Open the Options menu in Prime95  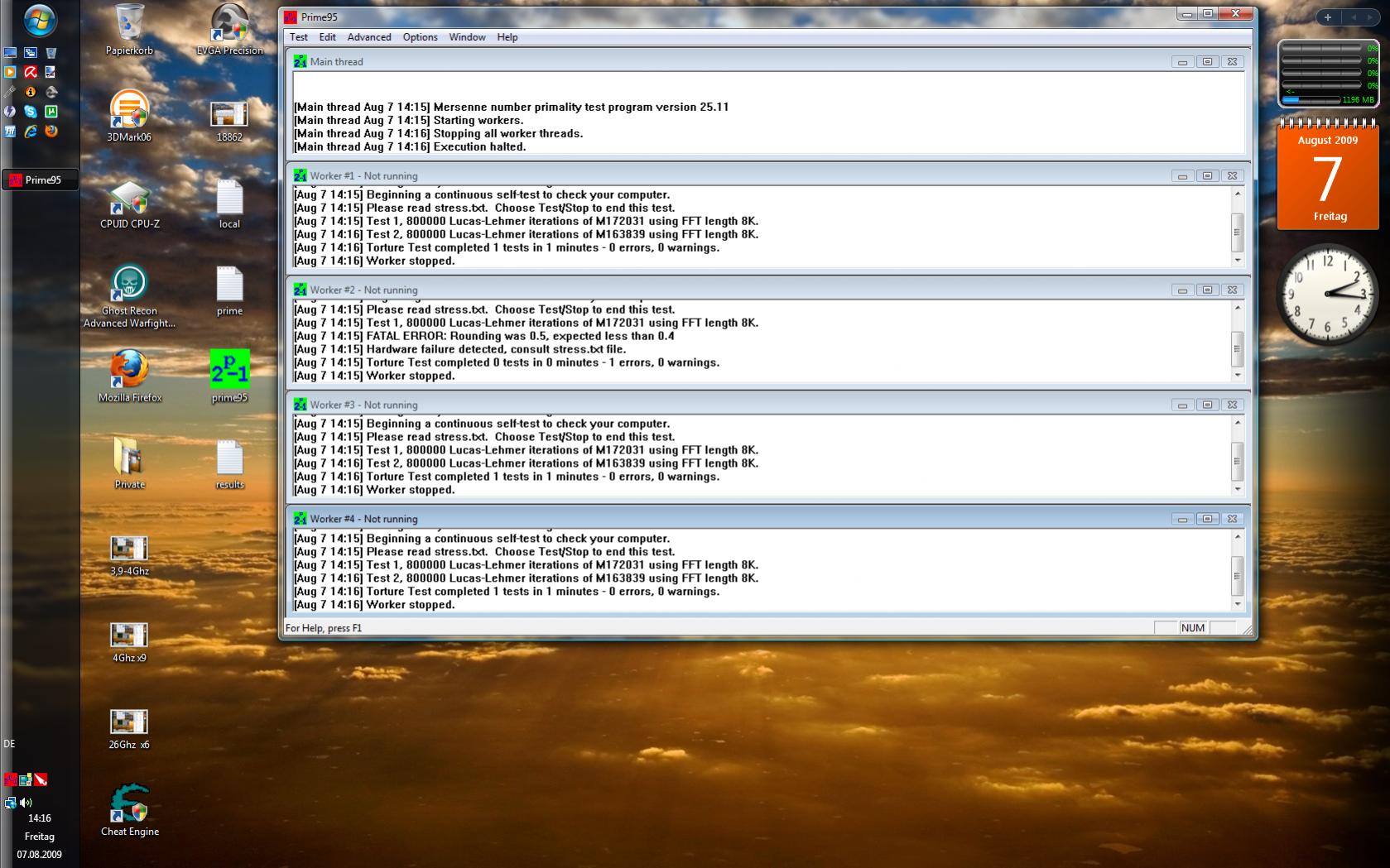pyautogui.click(x=421, y=37)
